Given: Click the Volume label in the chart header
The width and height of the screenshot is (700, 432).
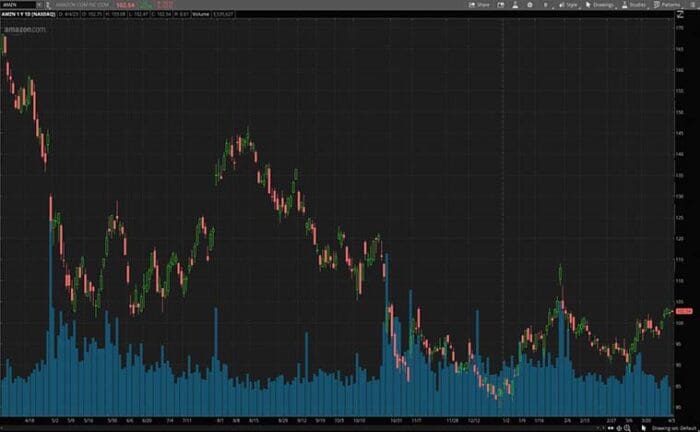Looking at the screenshot, I should 201,14.
